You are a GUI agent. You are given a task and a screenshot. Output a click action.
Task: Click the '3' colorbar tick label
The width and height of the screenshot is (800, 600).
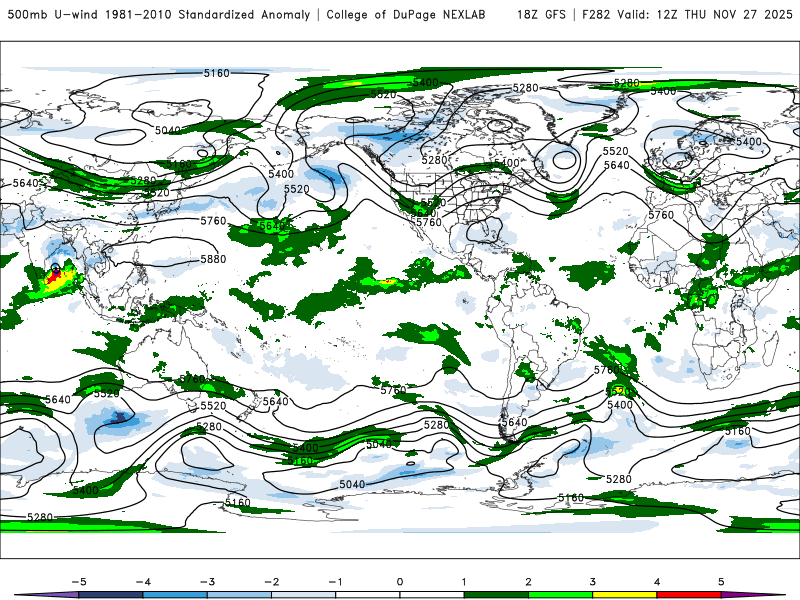(592, 582)
